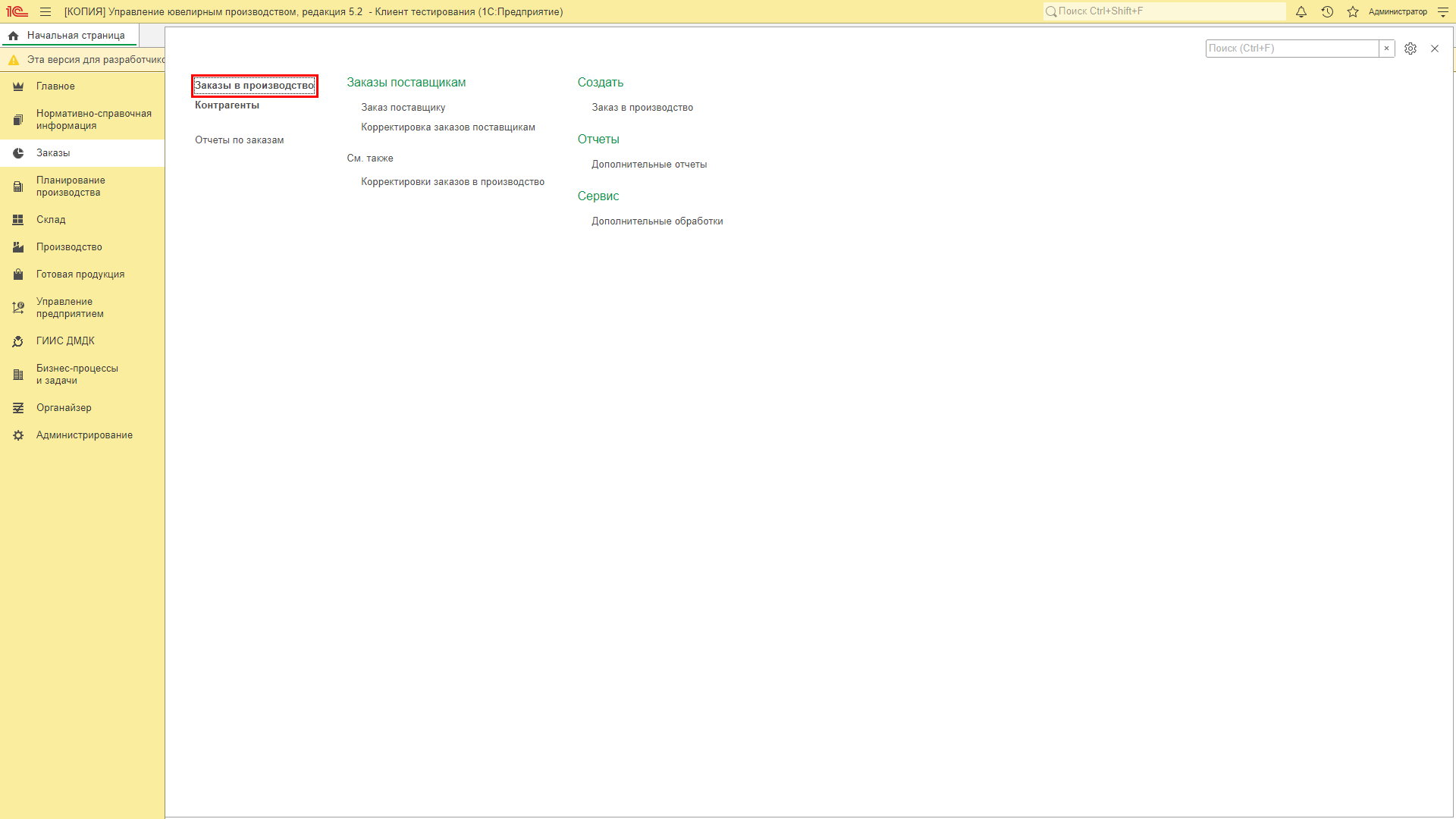Open the ГИИС ДМДК section
This screenshot has width=1456, height=819.
tap(82, 341)
